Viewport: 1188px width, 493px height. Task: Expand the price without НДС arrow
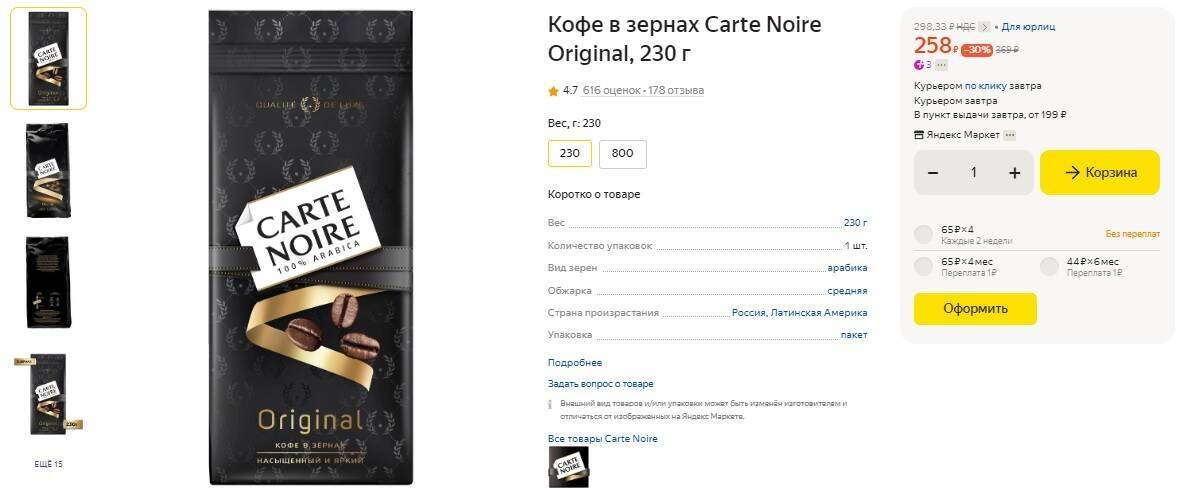click(984, 27)
